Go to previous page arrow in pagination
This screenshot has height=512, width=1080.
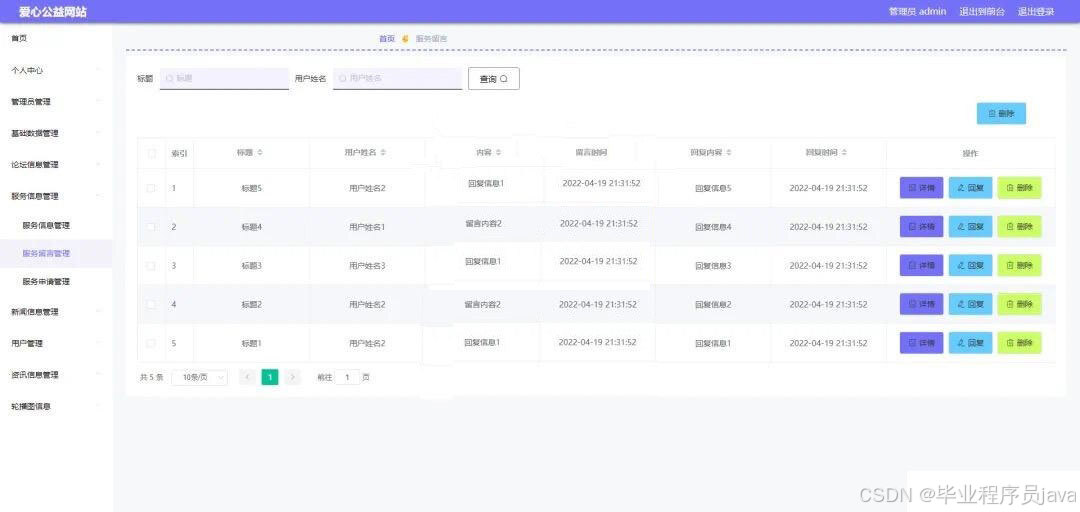coord(247,377)
